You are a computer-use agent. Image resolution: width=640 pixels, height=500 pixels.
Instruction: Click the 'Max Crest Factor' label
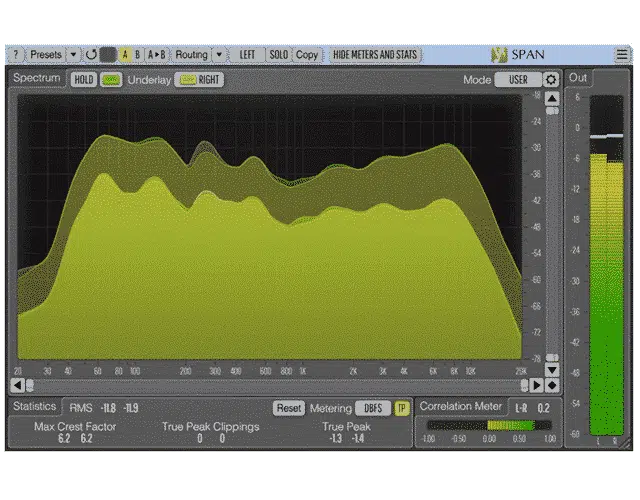tap(75, 427)
